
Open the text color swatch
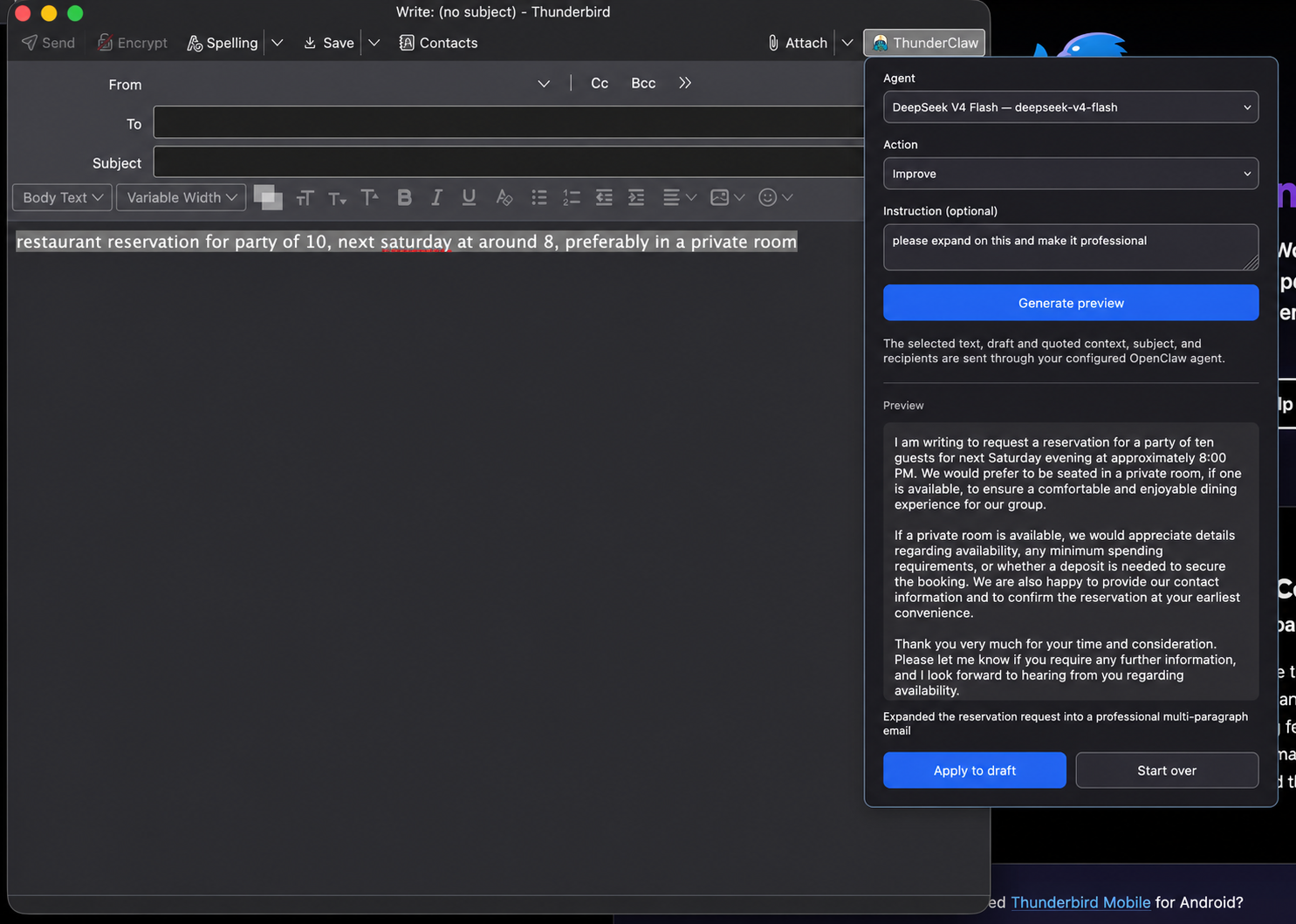(268, 198)
